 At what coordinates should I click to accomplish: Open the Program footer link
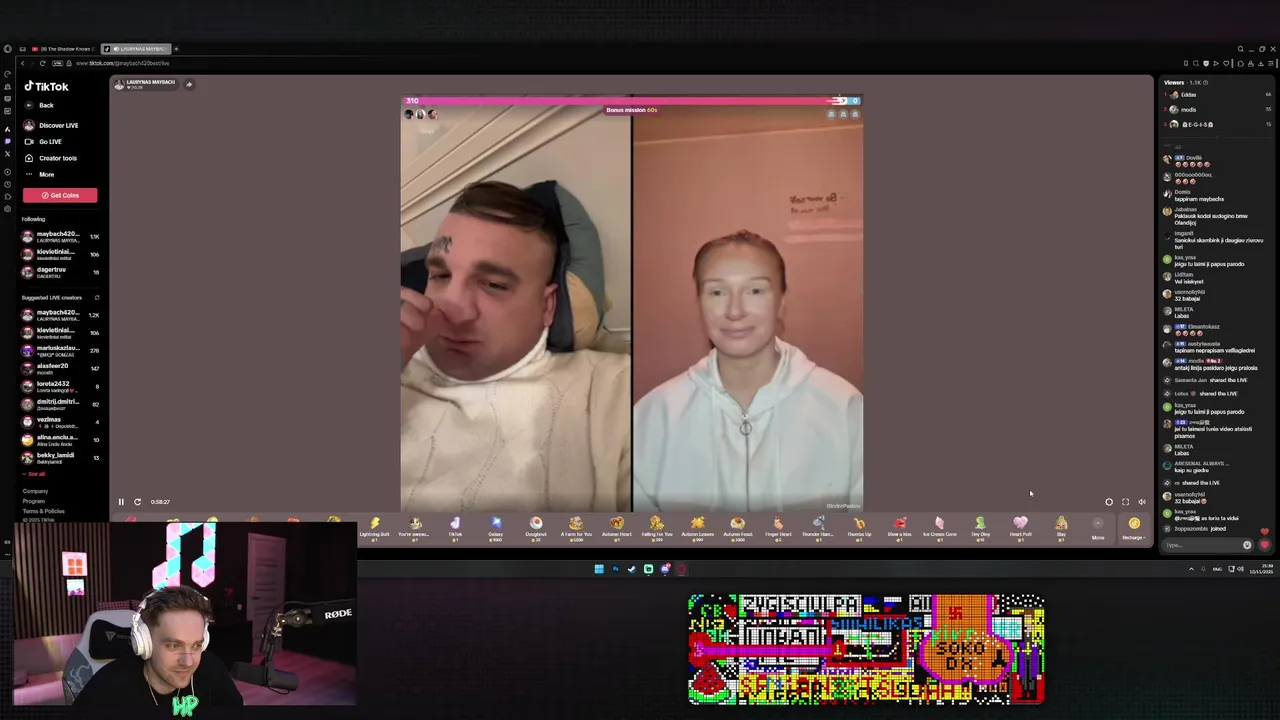(34, 501)
